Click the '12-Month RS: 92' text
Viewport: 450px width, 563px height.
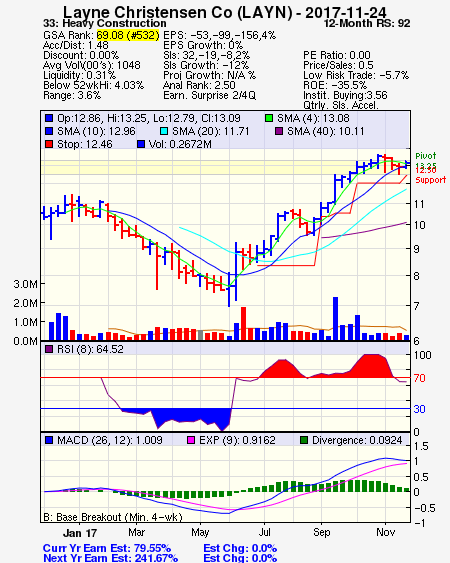tap(367, 24)
